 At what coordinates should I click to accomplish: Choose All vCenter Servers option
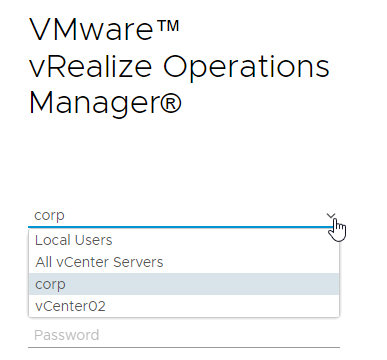click(x=184, y=262)
